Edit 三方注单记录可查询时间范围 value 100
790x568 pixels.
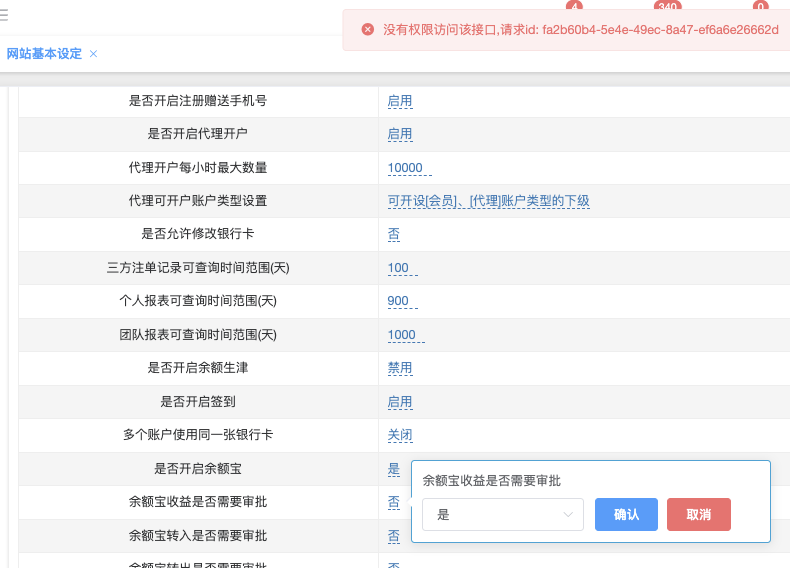coord(399,268)
